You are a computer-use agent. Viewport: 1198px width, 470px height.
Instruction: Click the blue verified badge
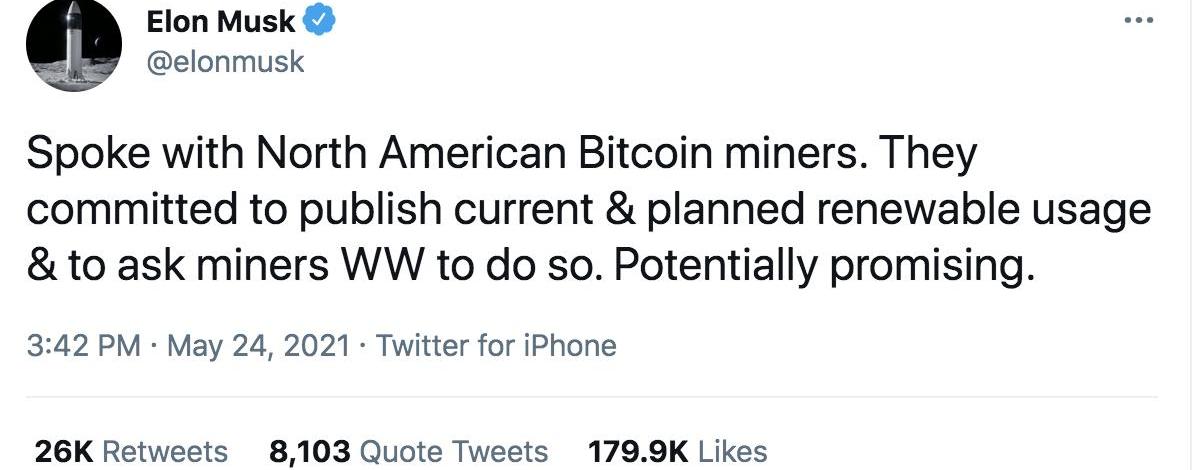pyautogui.click(x=319, y=20)
